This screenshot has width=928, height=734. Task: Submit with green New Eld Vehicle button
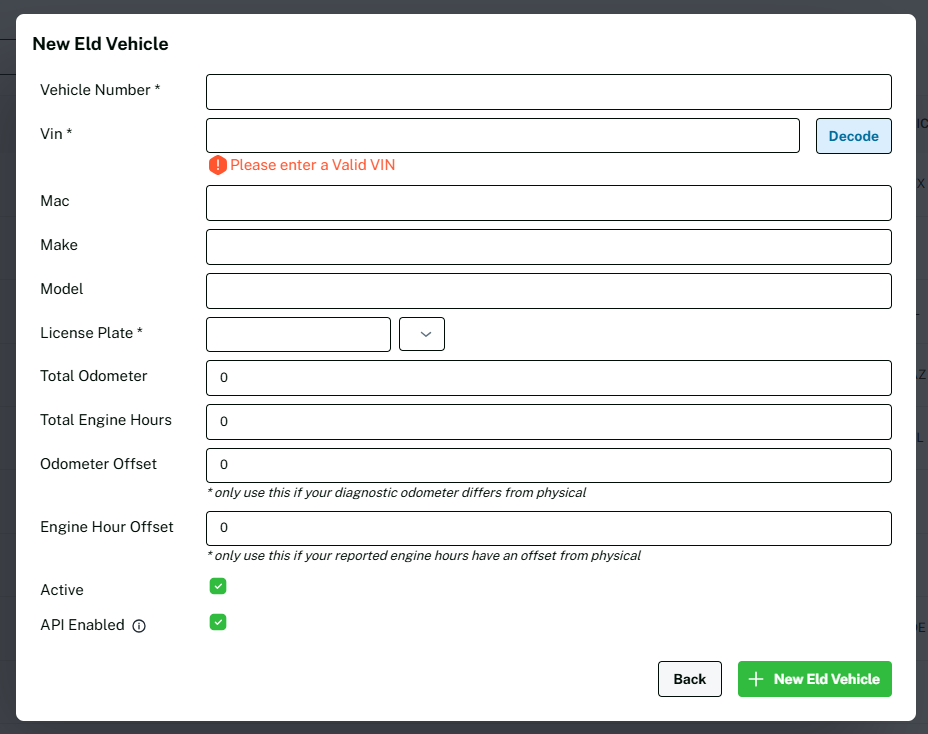814,679
